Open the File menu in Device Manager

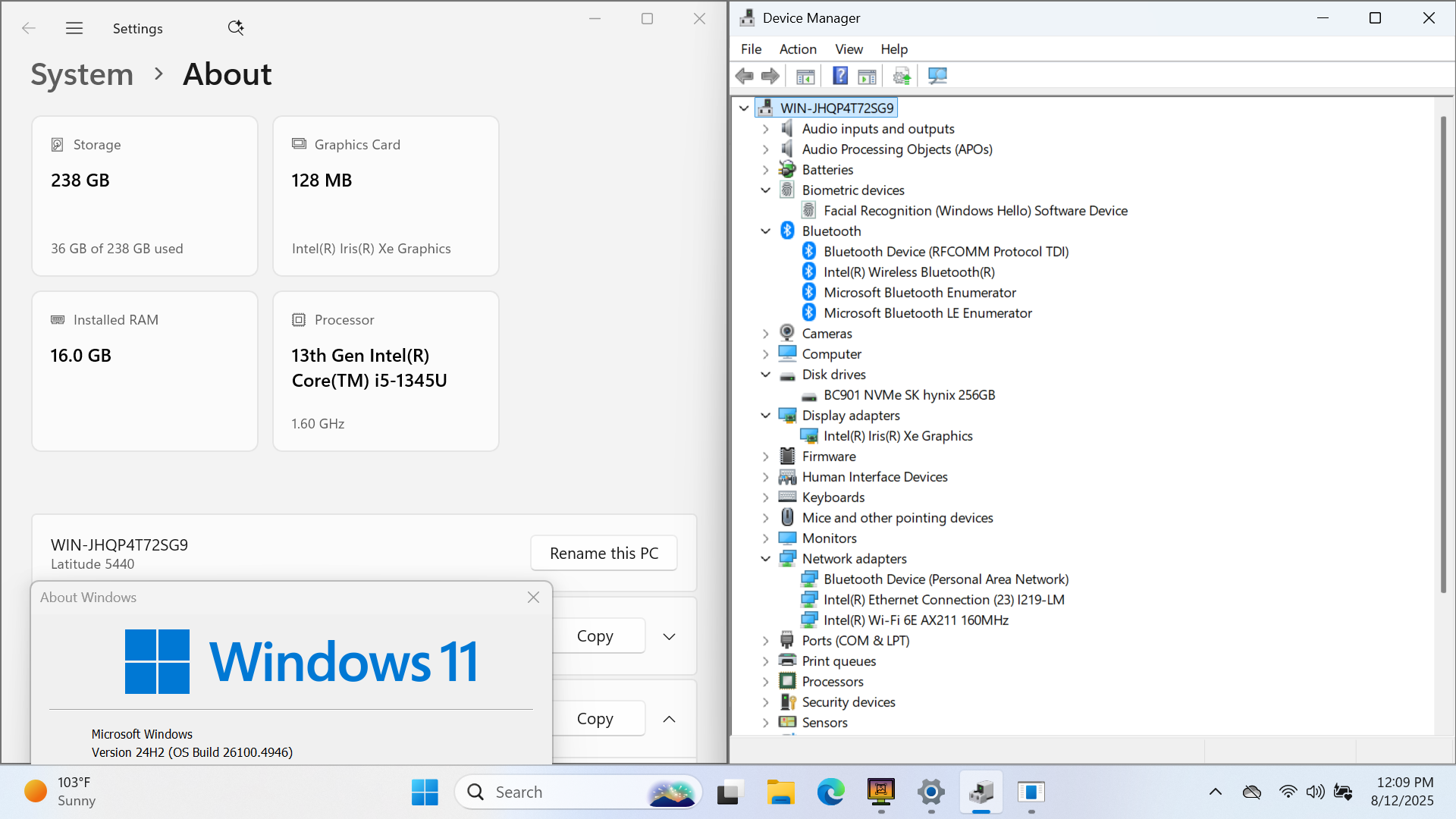(x=751, y=49)
